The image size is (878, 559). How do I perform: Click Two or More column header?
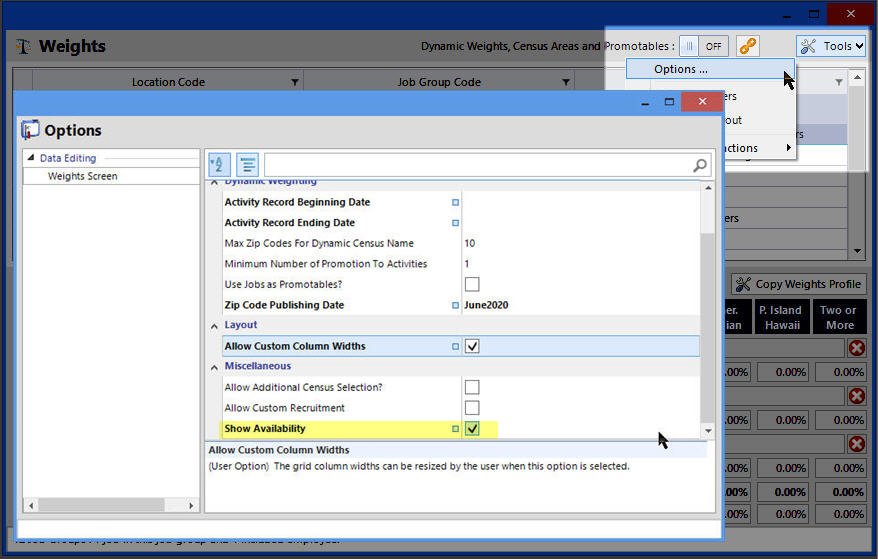click(840, 317)
